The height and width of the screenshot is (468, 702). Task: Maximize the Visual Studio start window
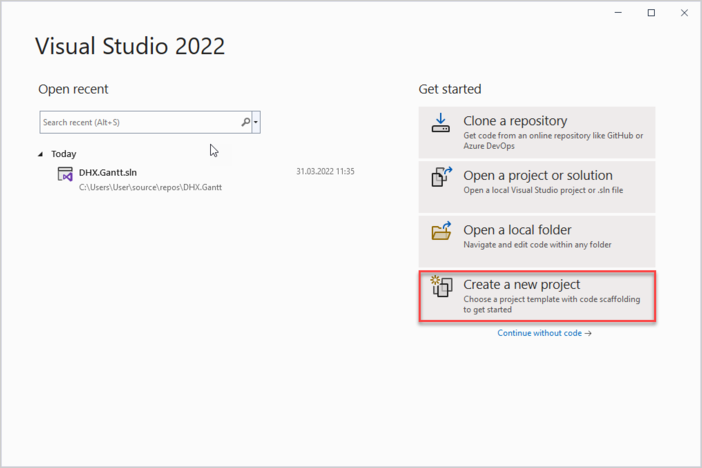(x=651, y=13)
